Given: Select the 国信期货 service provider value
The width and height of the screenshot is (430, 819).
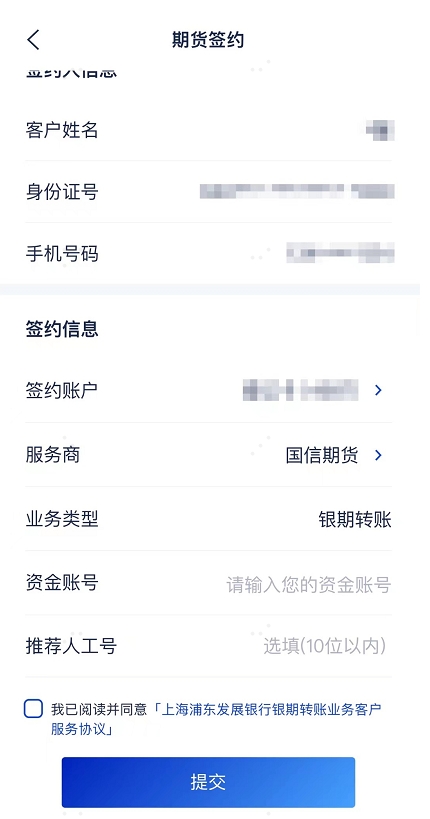Looking at the screenshot, I should tap(322, 455).
